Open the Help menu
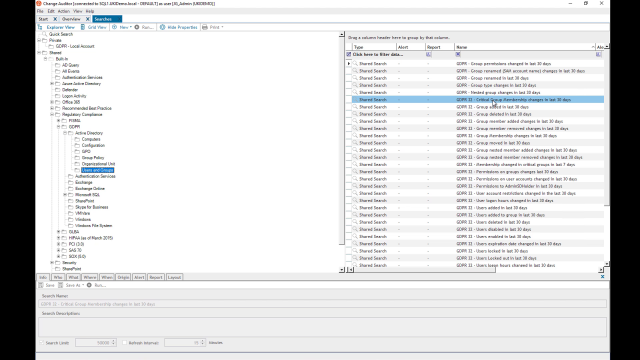 coord(90,11)
